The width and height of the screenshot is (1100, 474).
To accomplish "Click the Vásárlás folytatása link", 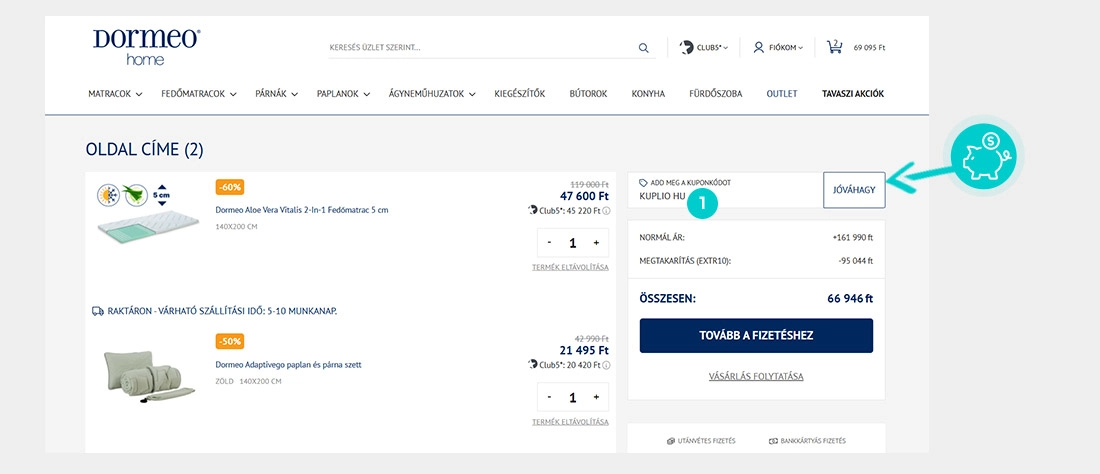I will pyautogui.click(x=756, y=377).
